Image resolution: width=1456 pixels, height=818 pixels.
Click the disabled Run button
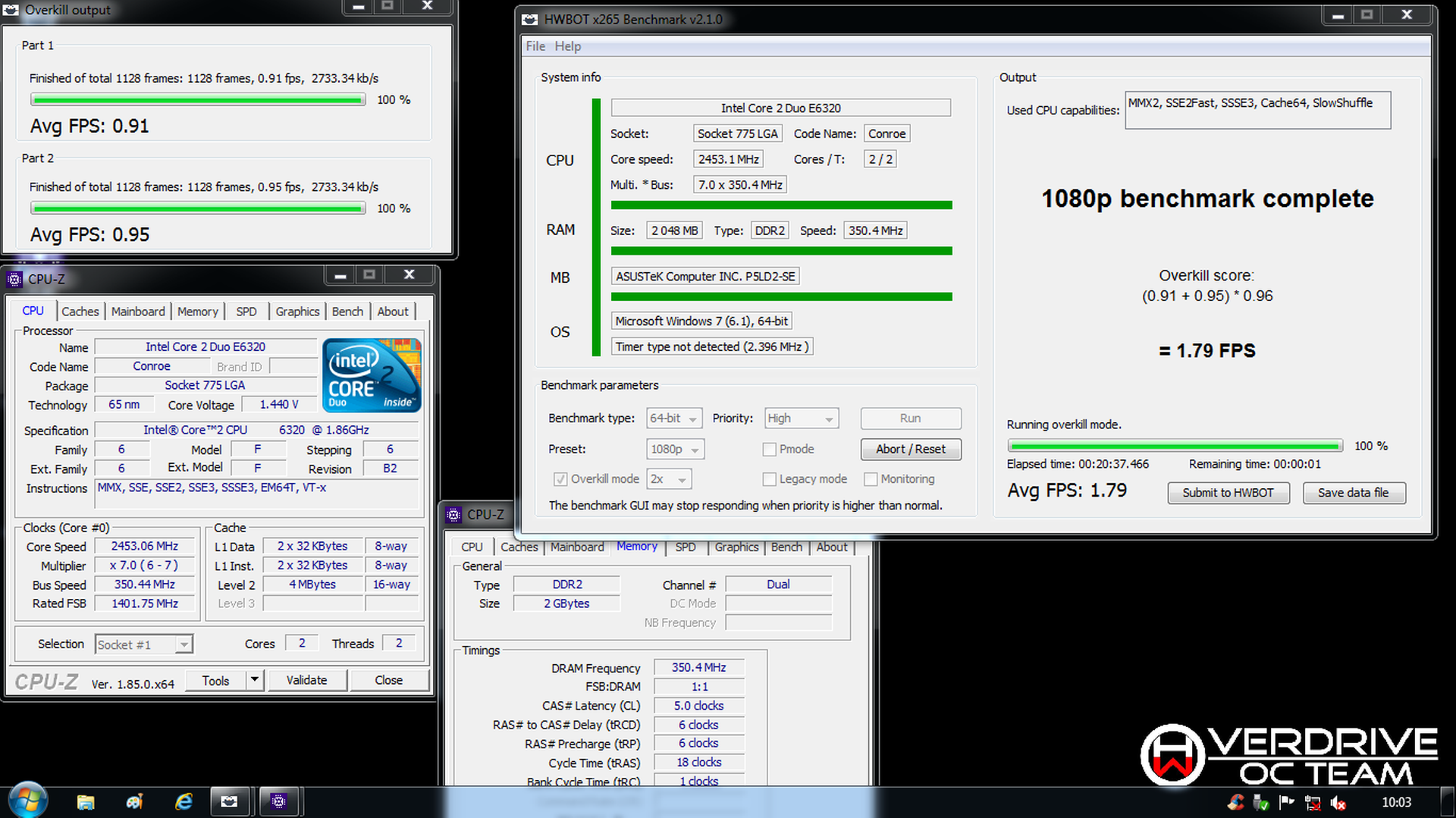pos(911,418)
